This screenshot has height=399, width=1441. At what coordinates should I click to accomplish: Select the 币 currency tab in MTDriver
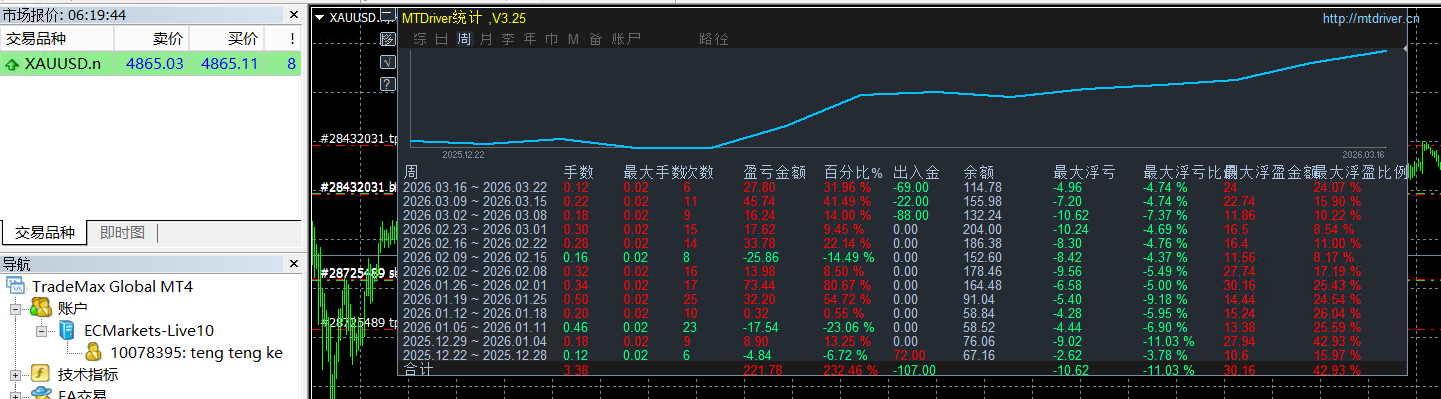[x=552, y=39]
